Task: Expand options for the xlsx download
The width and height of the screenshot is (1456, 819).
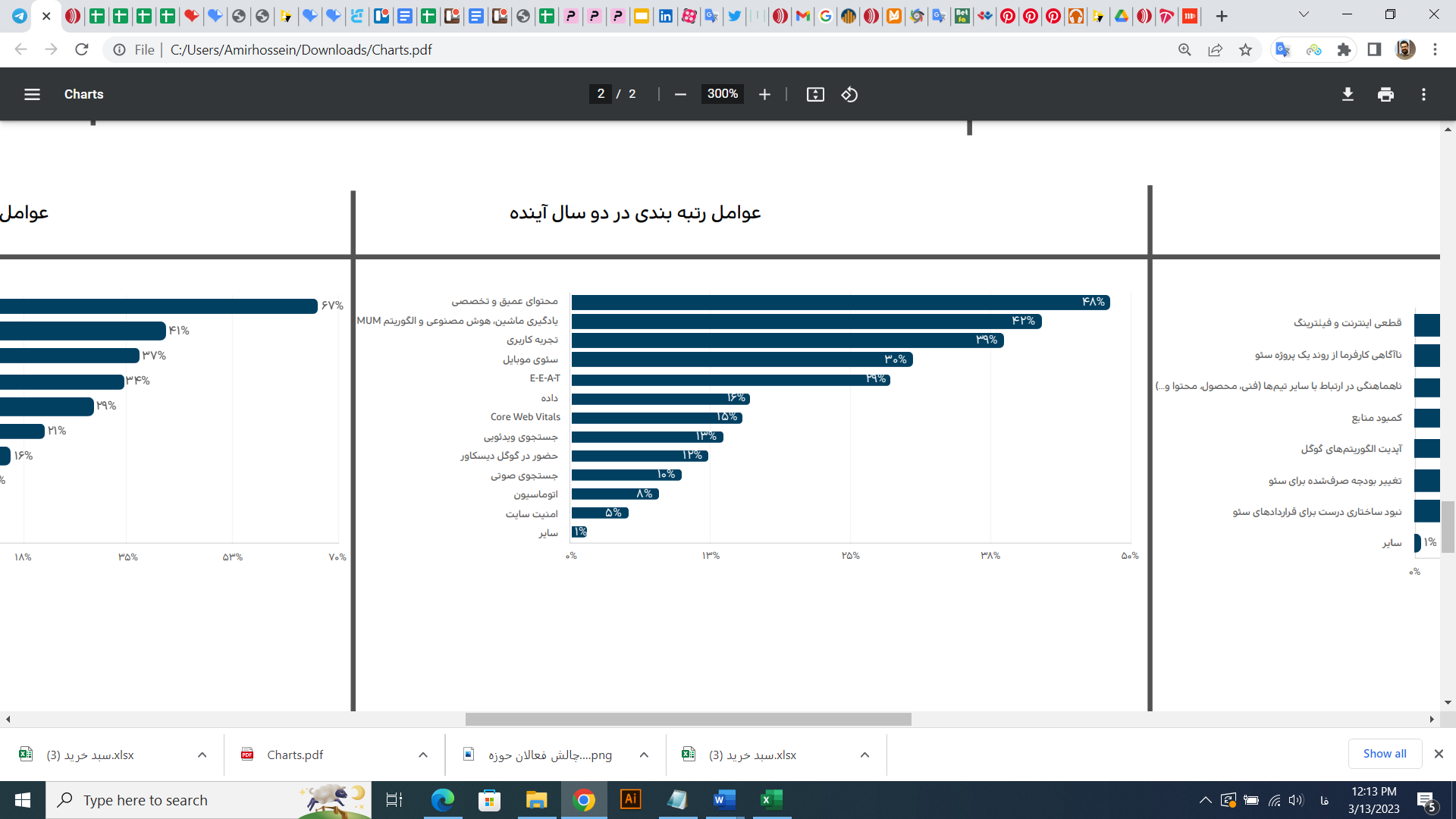Action: click(202, 755)
